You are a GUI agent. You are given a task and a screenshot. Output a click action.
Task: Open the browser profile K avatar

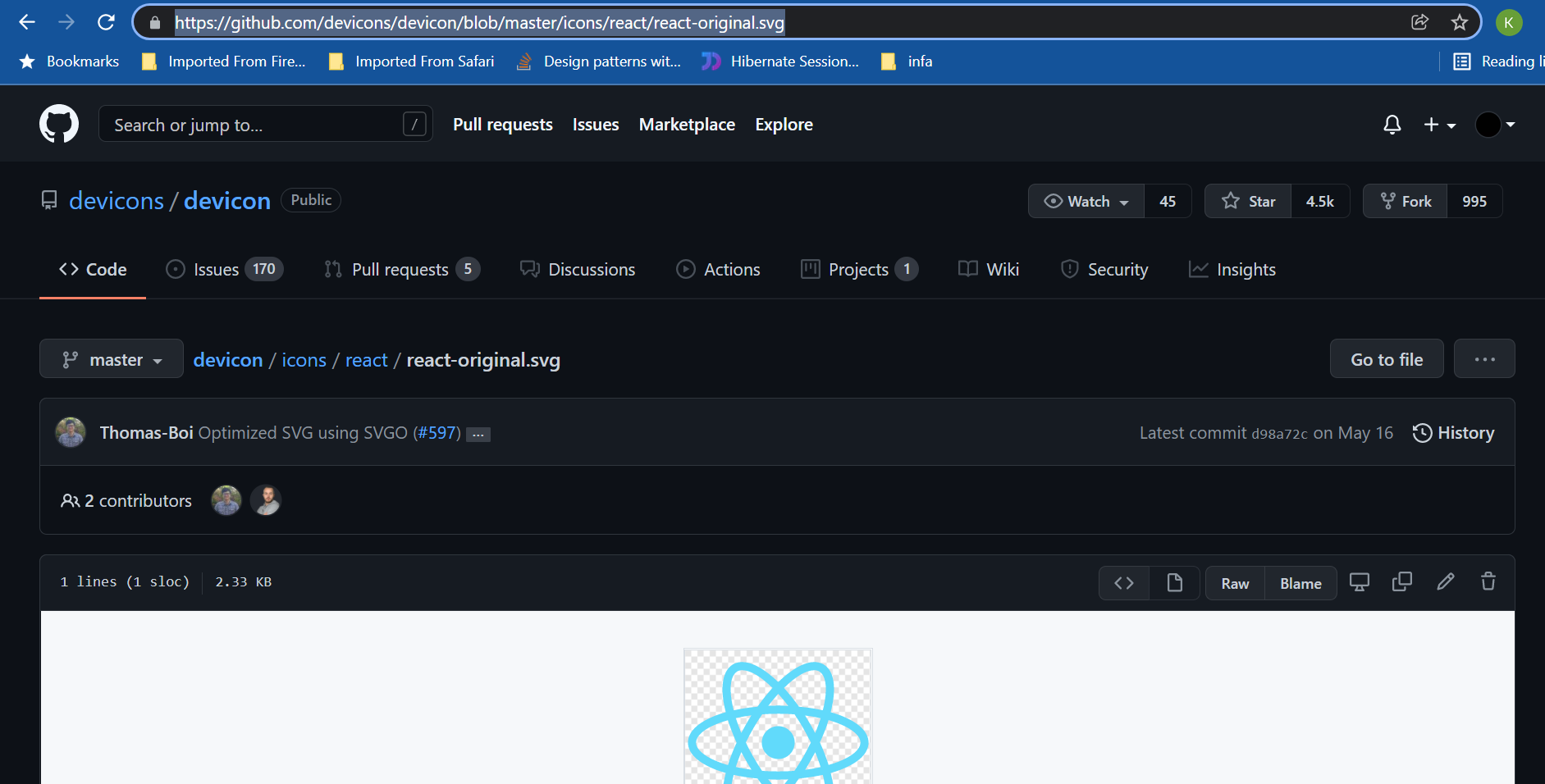(1508, 22)
